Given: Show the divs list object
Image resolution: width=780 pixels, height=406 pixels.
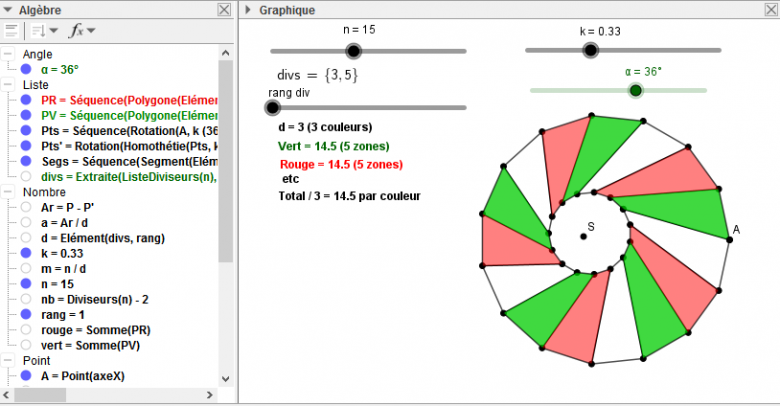Looking at the screenshot, I should pyautogui.click(x=26, y=177).
